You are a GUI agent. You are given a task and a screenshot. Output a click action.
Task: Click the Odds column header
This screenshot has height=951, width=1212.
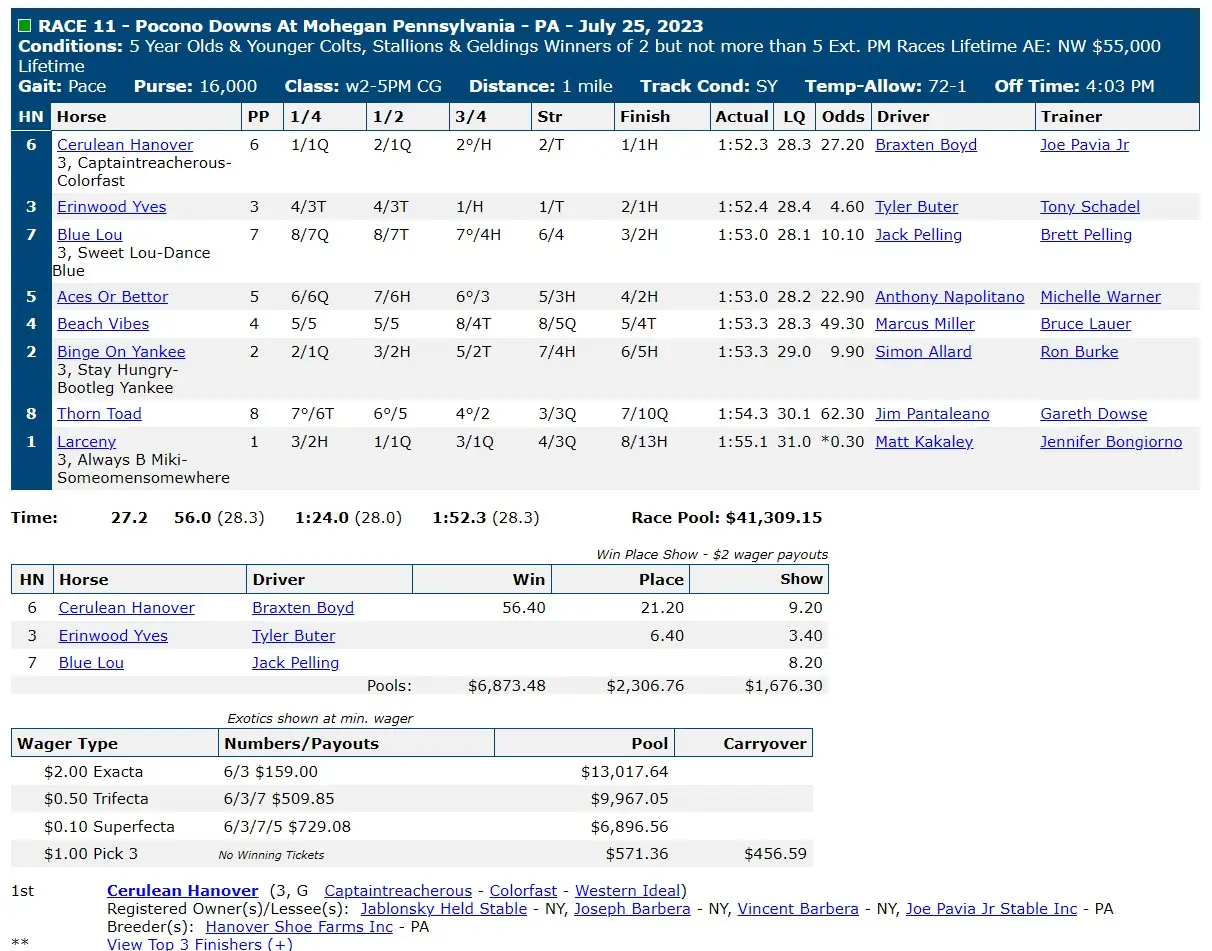[843, 117]
